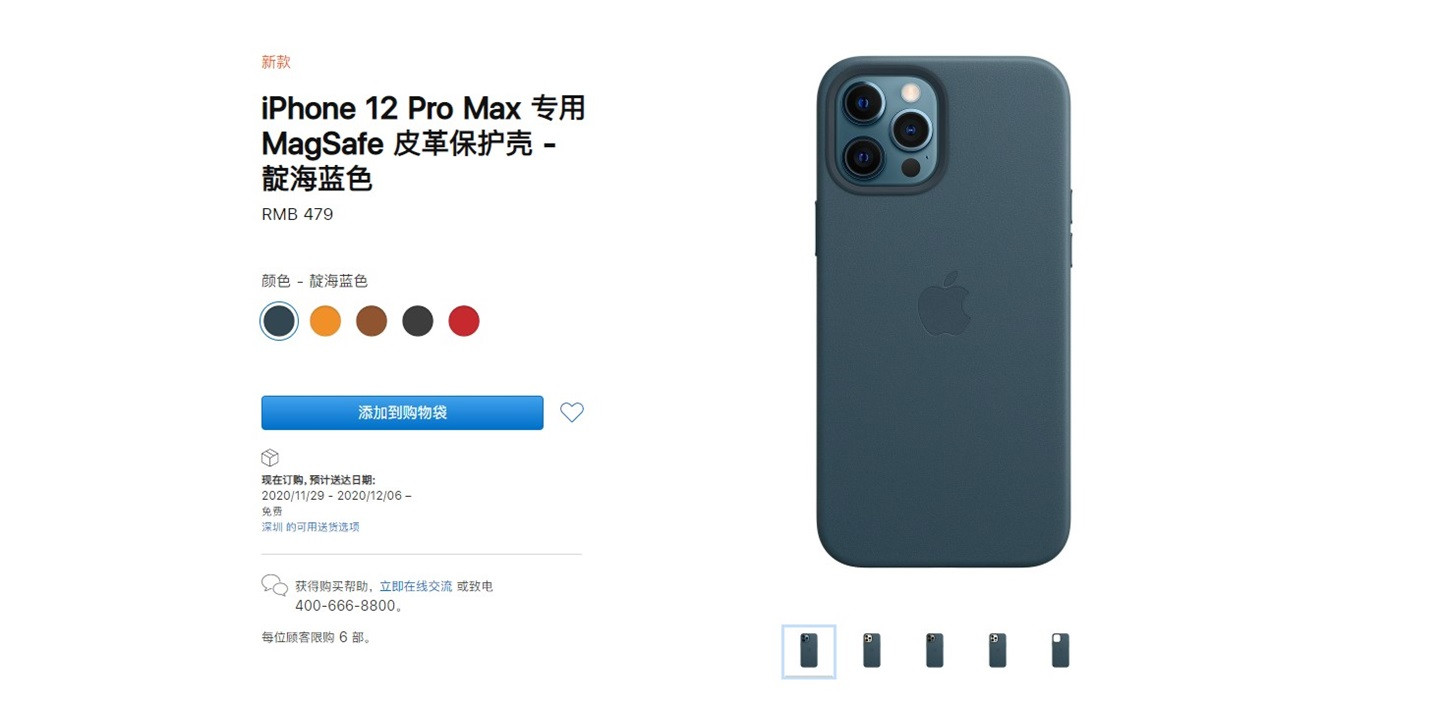1440x703 pixels.
Task: Click the heart favorite icon
Action: click(x=571, y=412)
